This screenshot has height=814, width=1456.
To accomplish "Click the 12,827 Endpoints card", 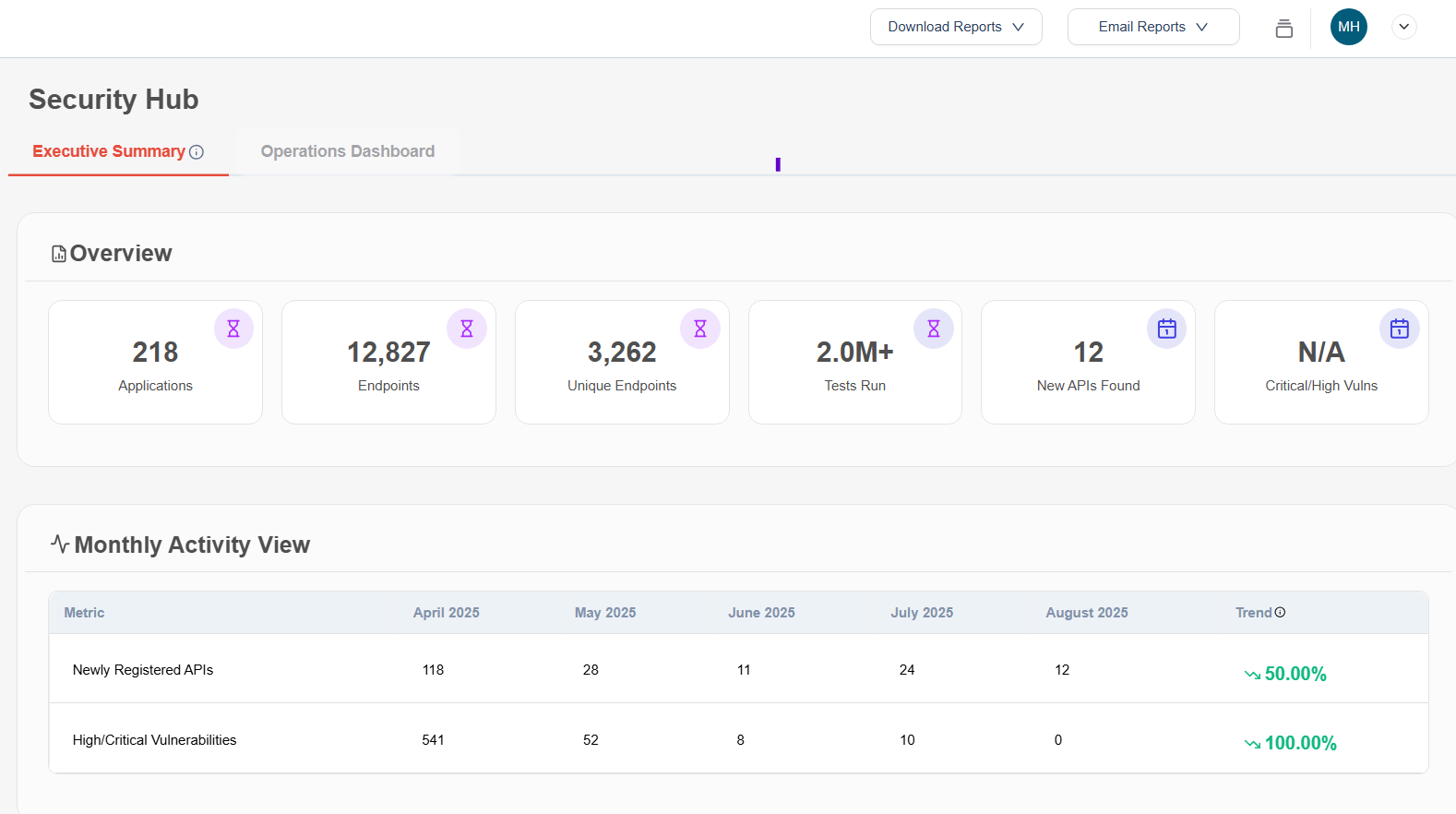I will tap(388, 362).
